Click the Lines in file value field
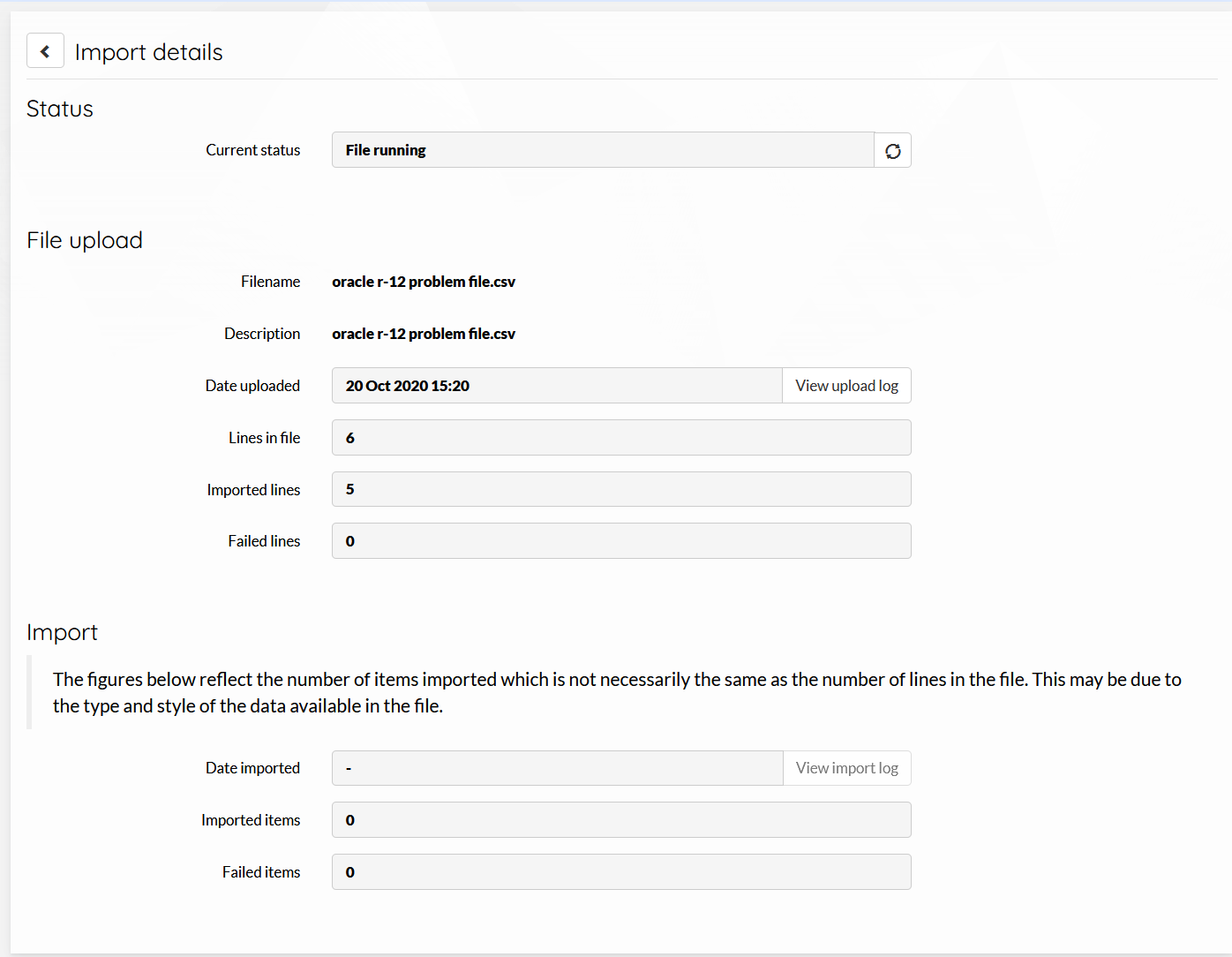Viewport: 1232px width, 957px height. coord(621,438)
